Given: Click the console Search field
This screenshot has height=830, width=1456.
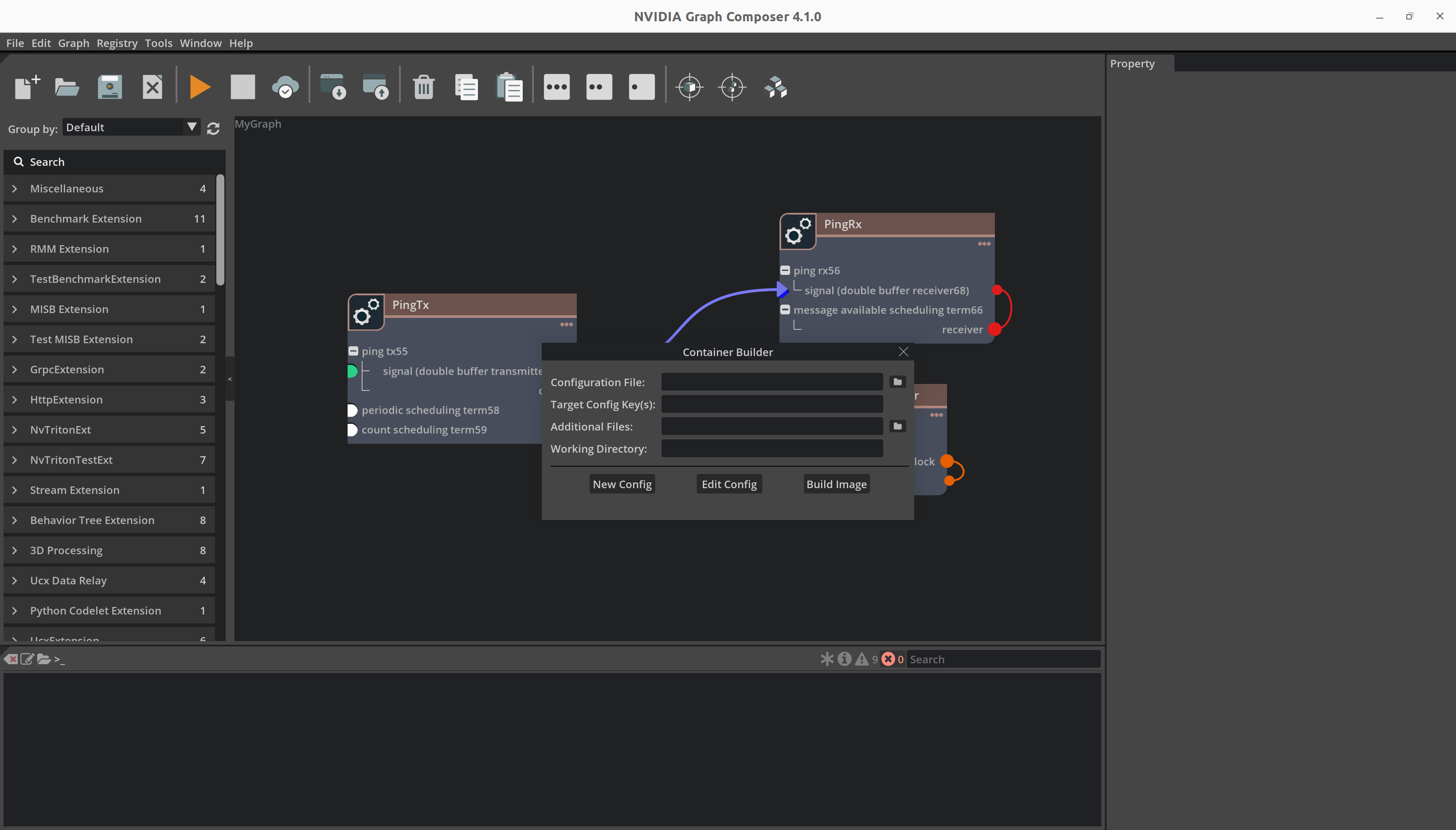Looking at the screenshot, I should click(1003, 659).
